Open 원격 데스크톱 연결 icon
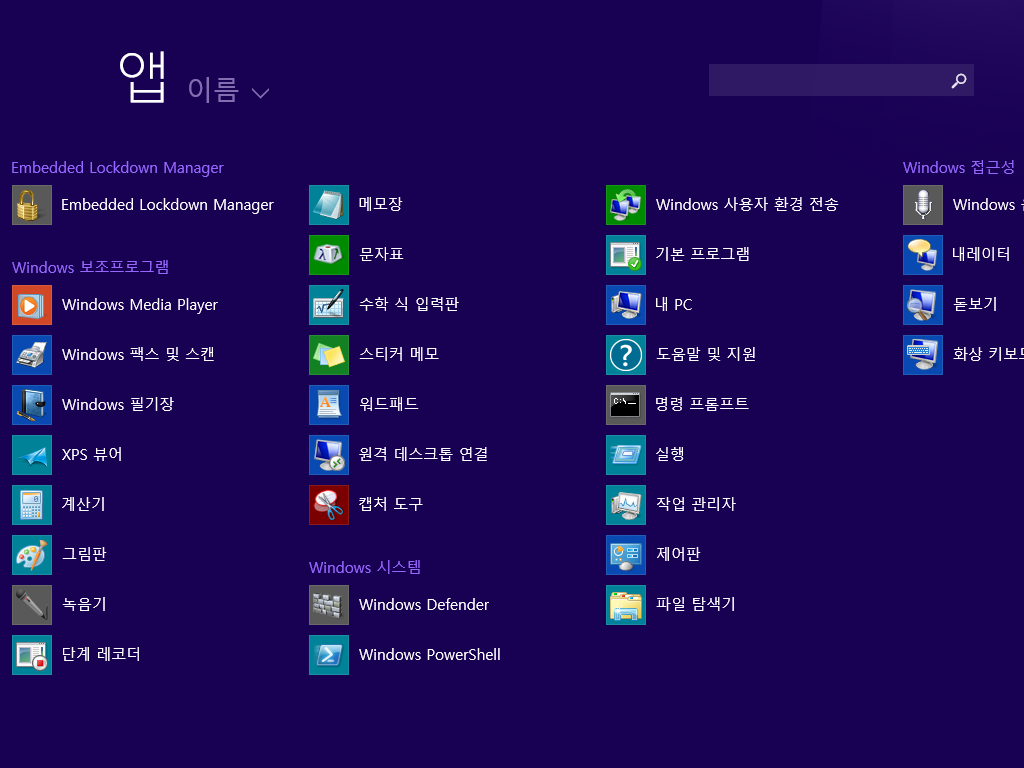This screenshot has width=1024, height=768. click(329, 455)
